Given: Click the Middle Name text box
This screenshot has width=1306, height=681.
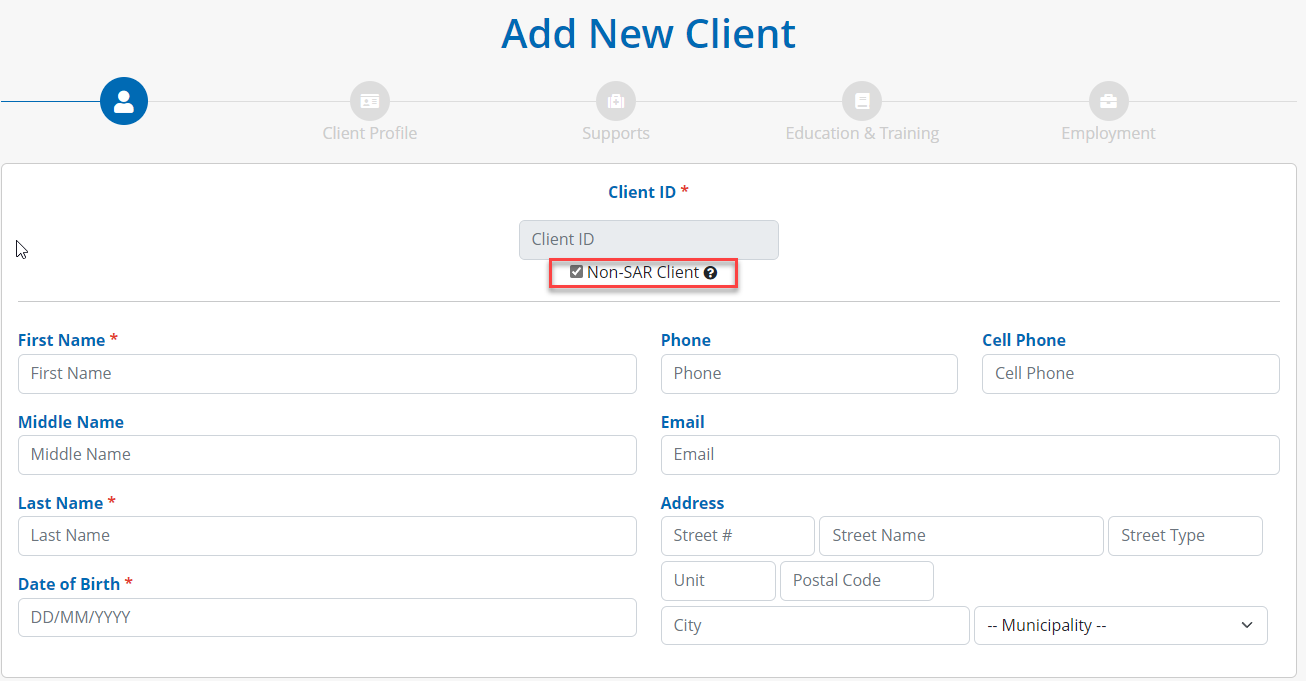Looking at the screenshot, I should pyautogui.click(x=327, y=455).
